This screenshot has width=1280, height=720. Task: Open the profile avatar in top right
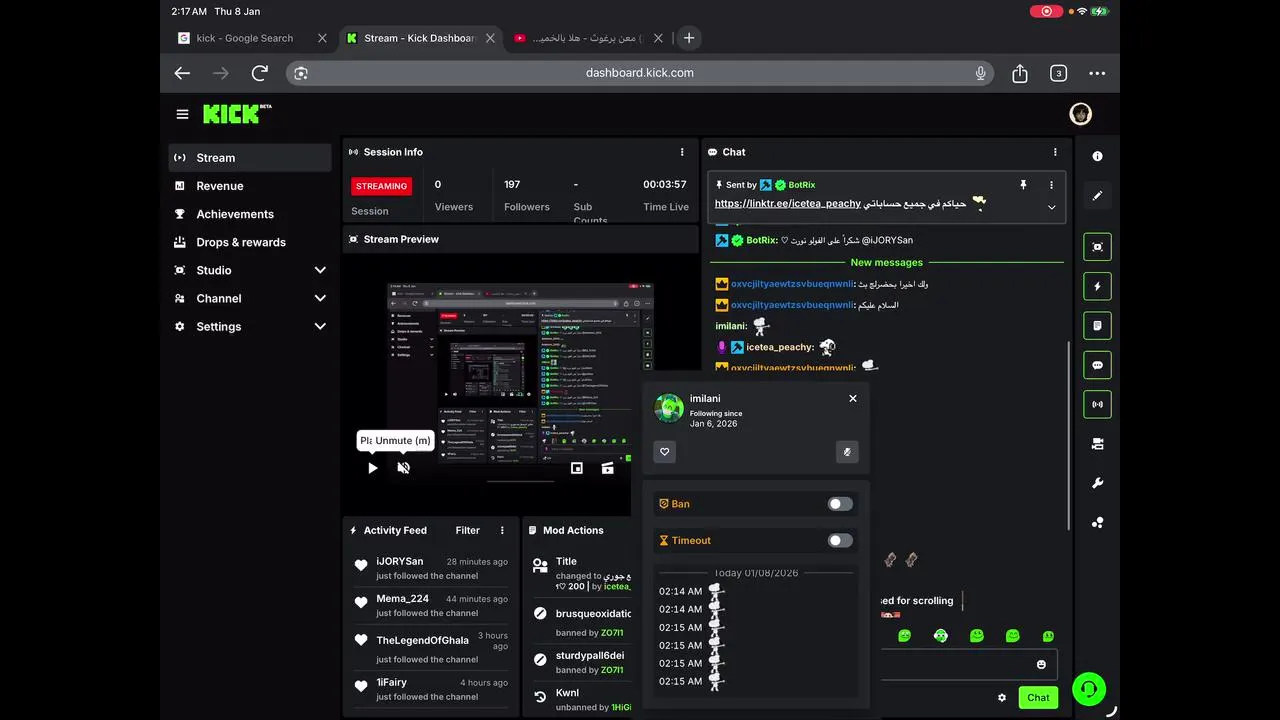pyautogui.click(x=1080, y=114)
